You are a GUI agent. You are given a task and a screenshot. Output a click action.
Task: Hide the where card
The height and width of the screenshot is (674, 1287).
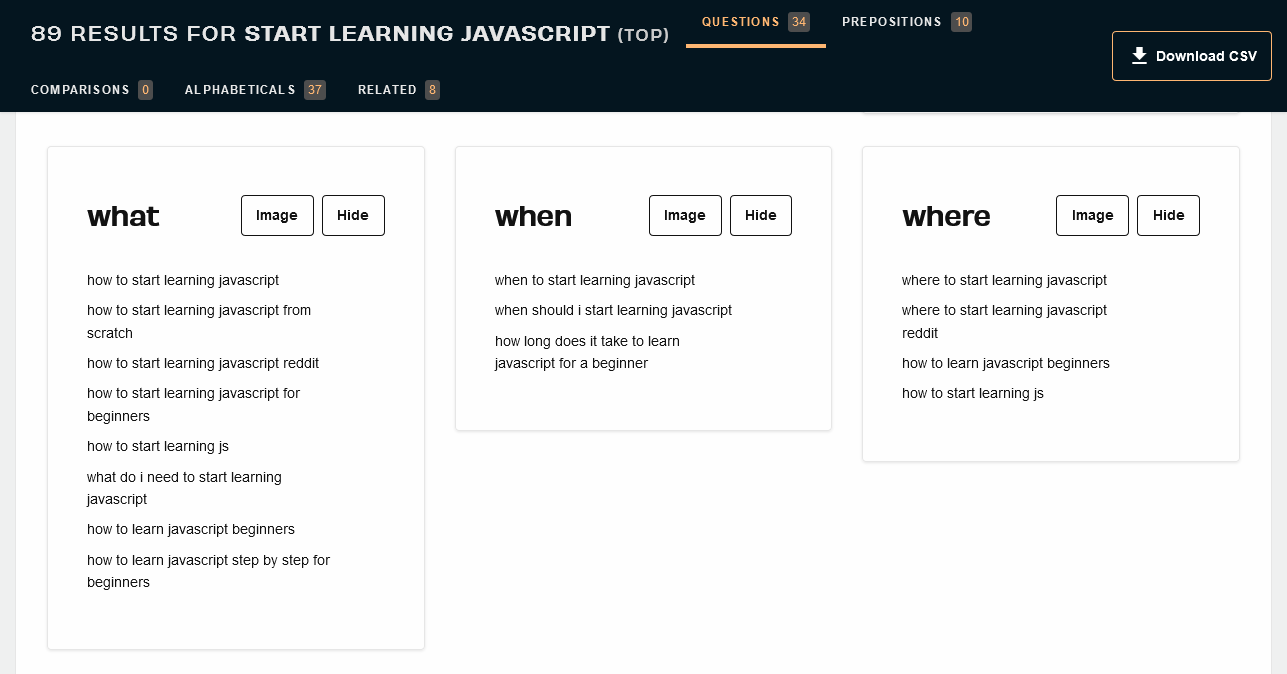[1168, 215]
